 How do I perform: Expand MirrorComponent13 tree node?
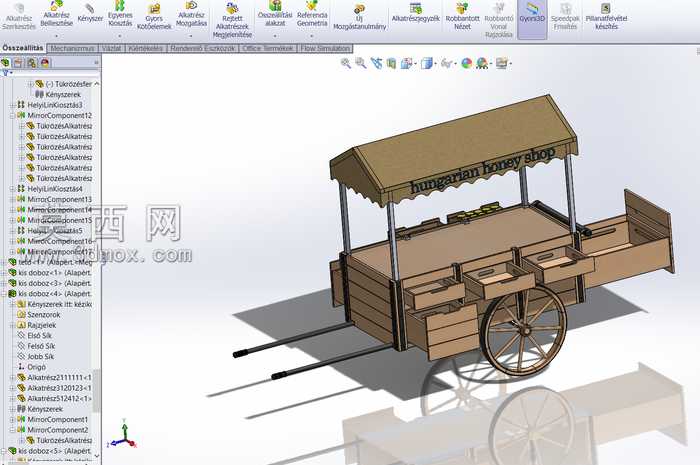pyautogui.click(x=12, y=199)
